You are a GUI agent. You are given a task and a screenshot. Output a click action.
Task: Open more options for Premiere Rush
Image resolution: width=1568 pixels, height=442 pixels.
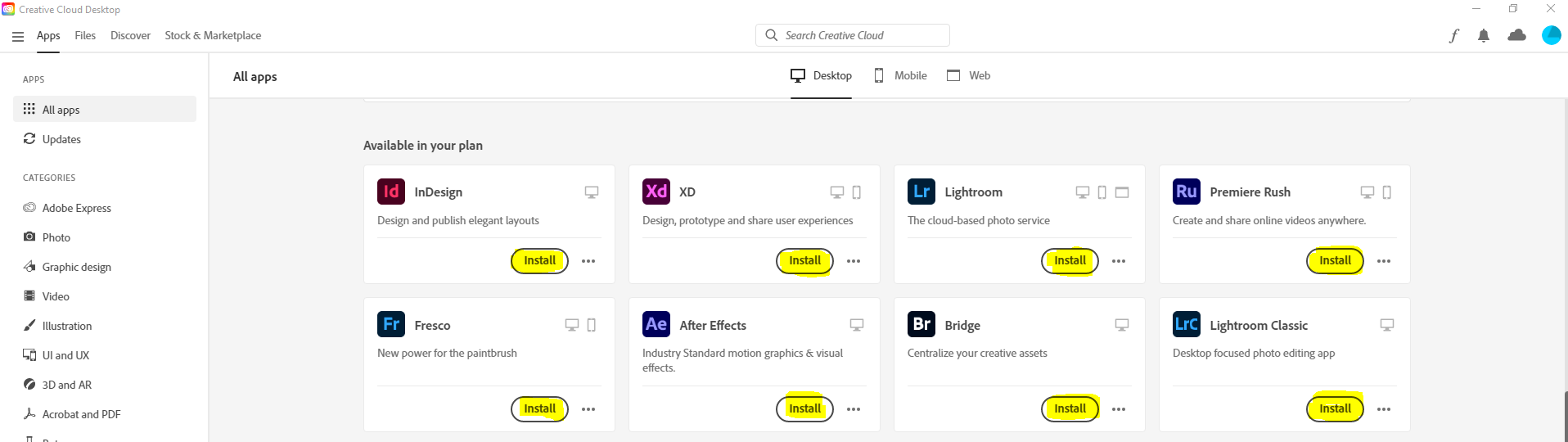click(x=1384, y=261)
